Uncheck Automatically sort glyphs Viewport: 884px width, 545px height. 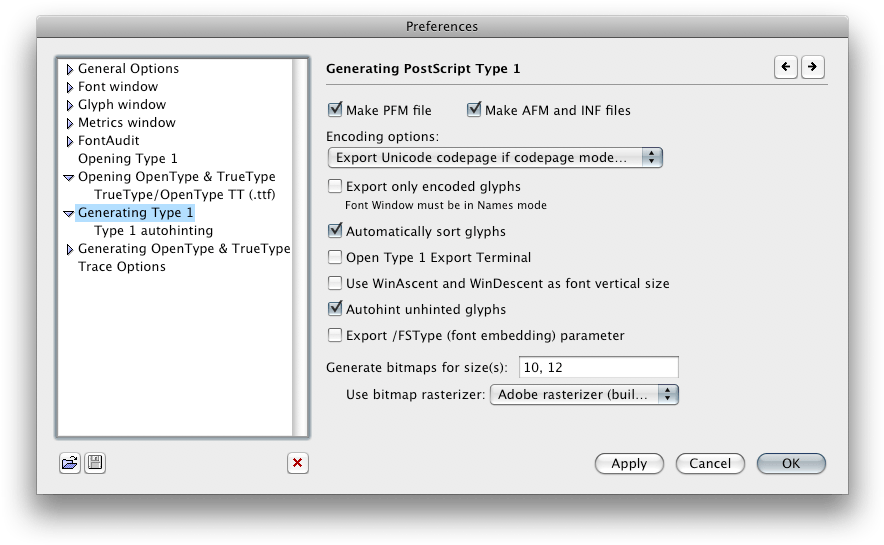(336, 231)
